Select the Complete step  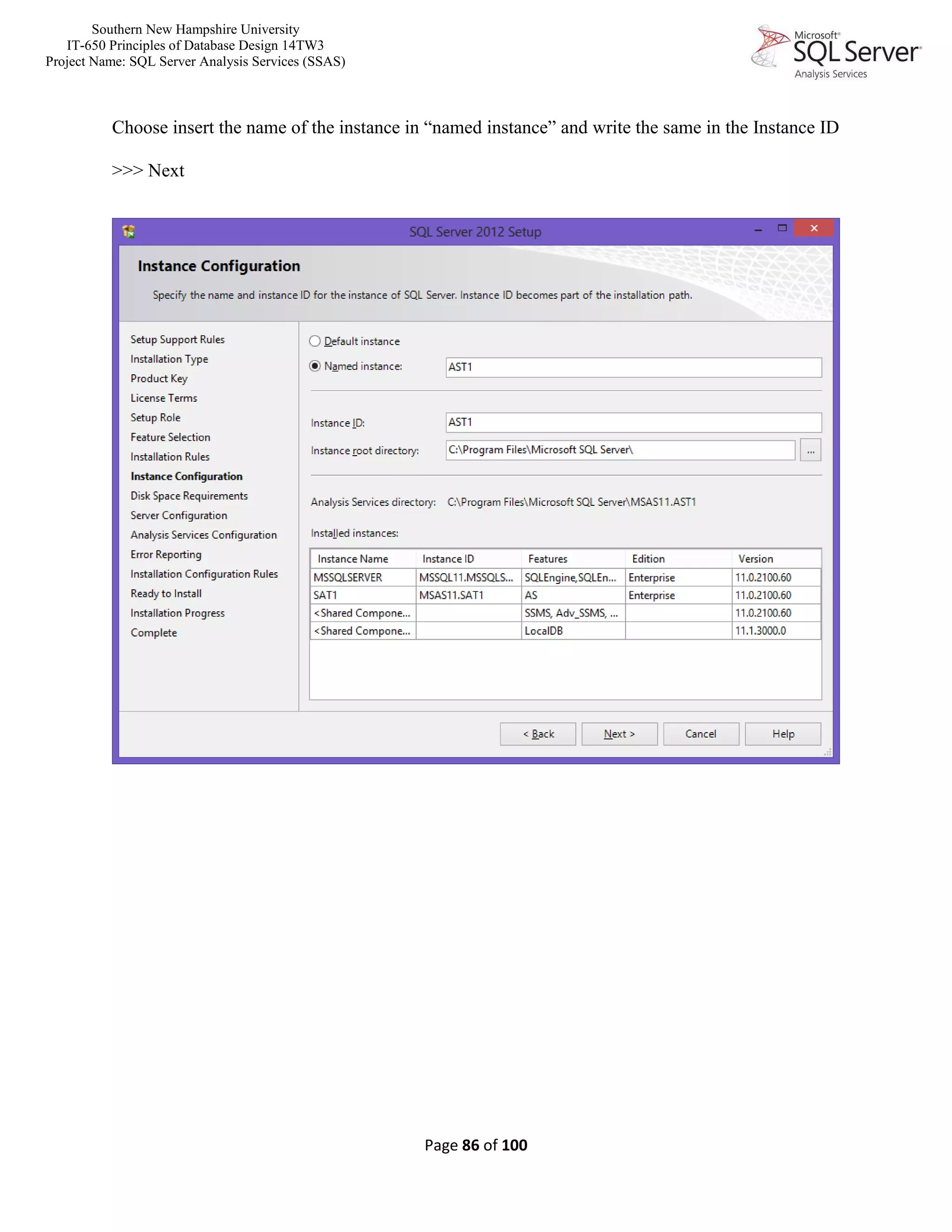click(154, 633)
